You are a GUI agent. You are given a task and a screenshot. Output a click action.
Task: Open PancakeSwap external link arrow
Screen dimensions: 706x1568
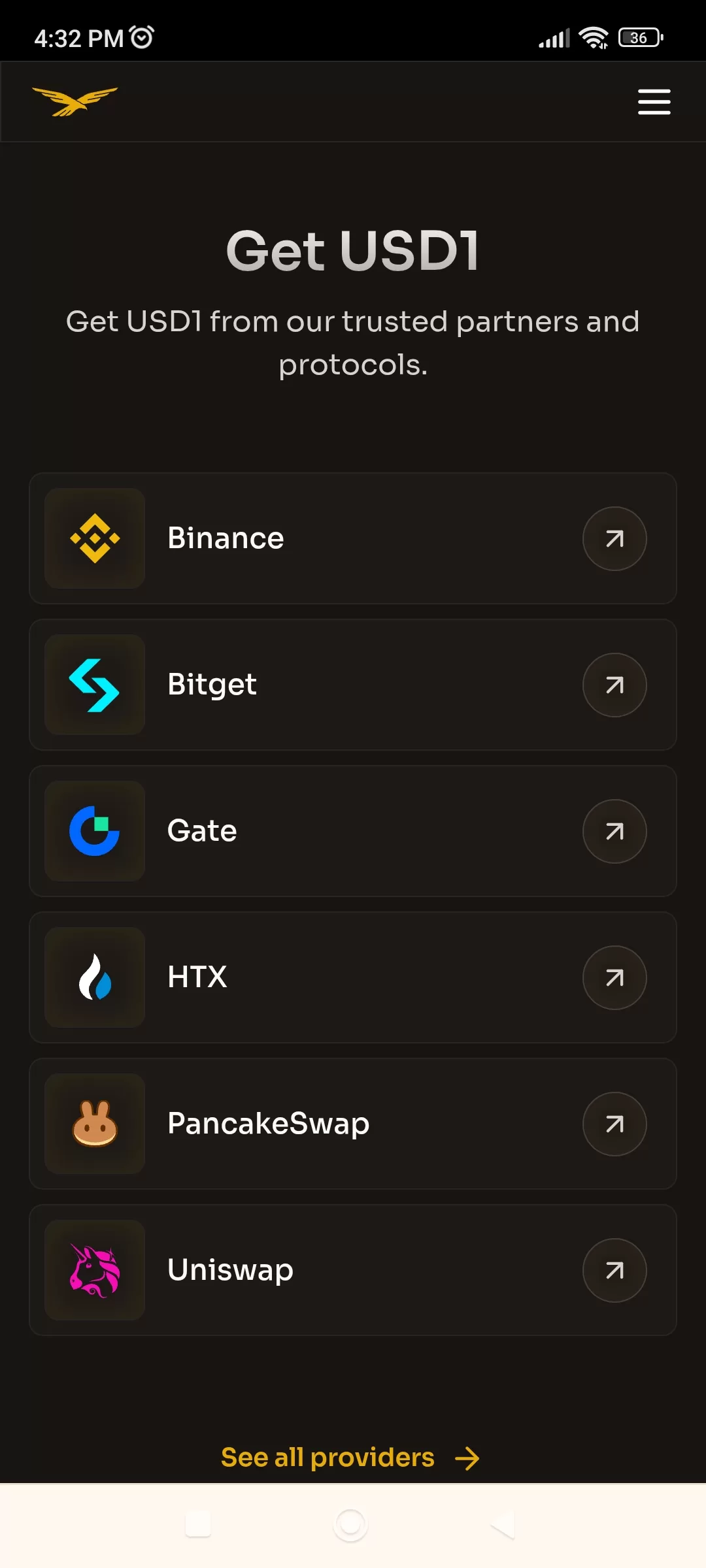[614, 1124]
